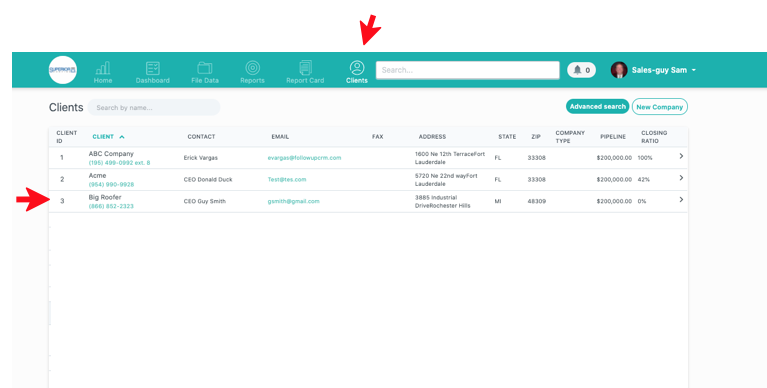The width and height of the screenshot is (767, 388).
Task: Click the COMPANY TYPE column header
Action: click(x=570, y=137)
